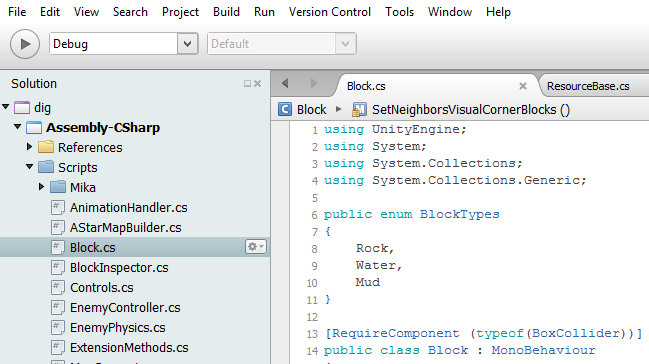
Task: Select AStarMapBuilder.cs file
Action: pos(125,227)
